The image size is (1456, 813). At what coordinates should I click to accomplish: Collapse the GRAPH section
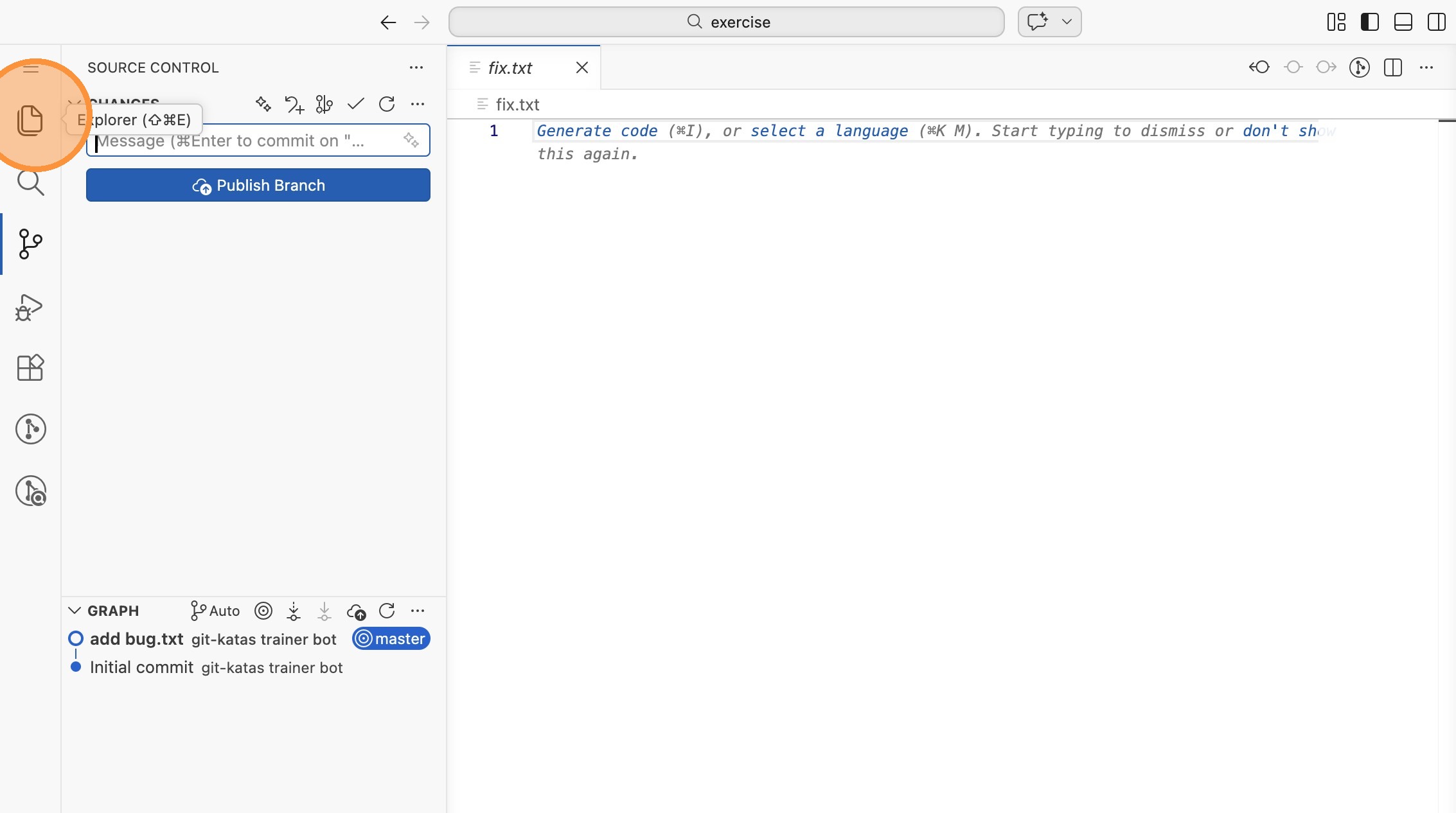(75, 611)
